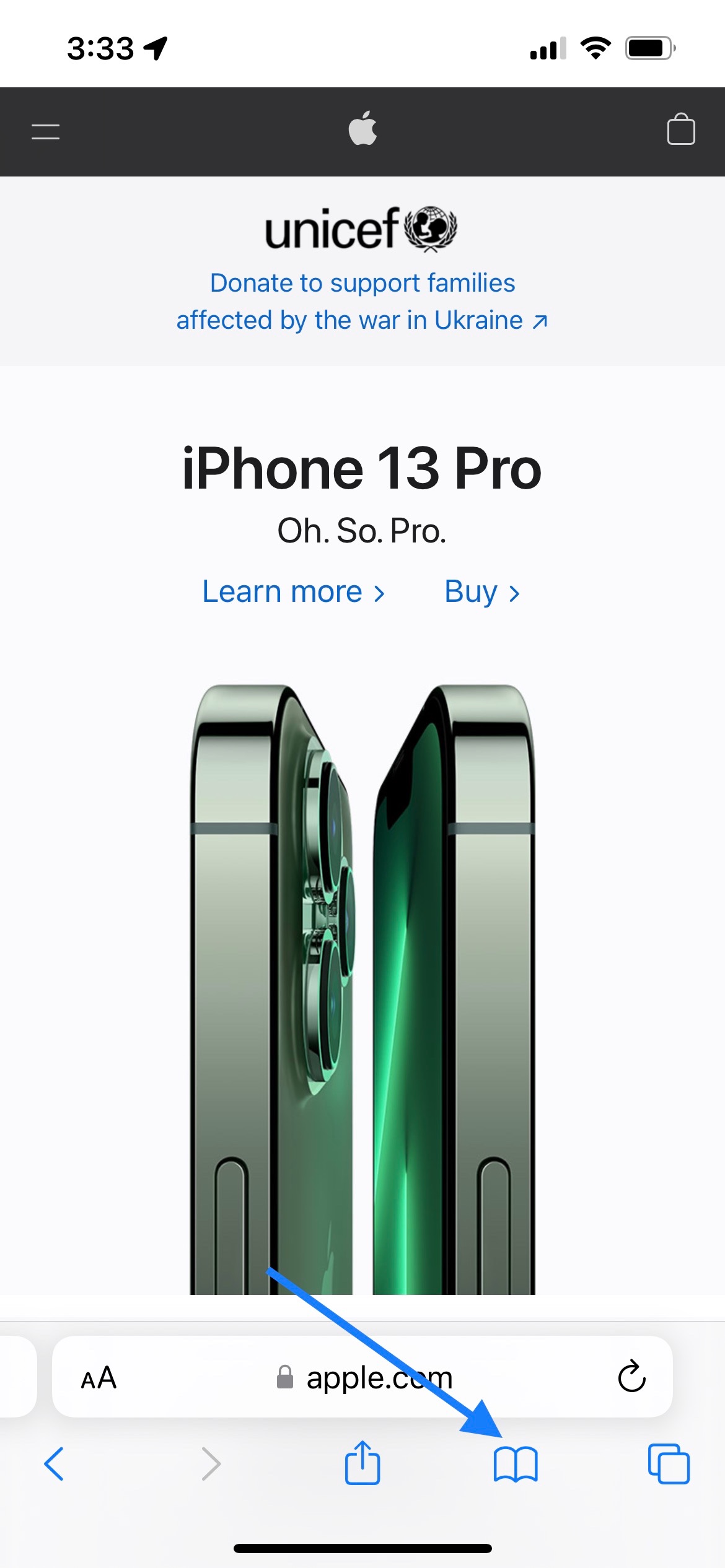
Task: Reload the page with refresh icon
Action: (x=631, y=1376)
